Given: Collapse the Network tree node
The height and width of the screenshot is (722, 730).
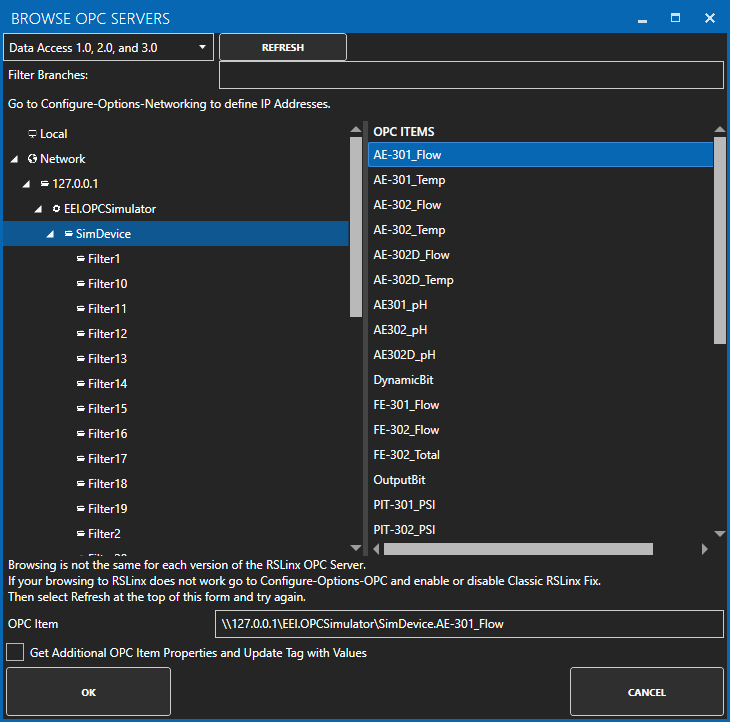Looking at the screenshot, I should point(14,159).
